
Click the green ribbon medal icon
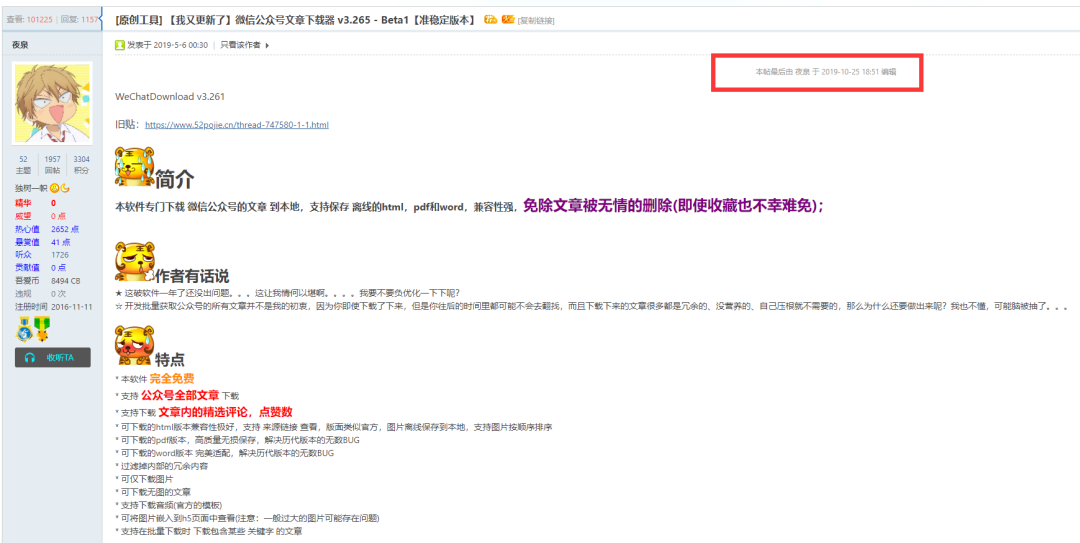[42, 328]
